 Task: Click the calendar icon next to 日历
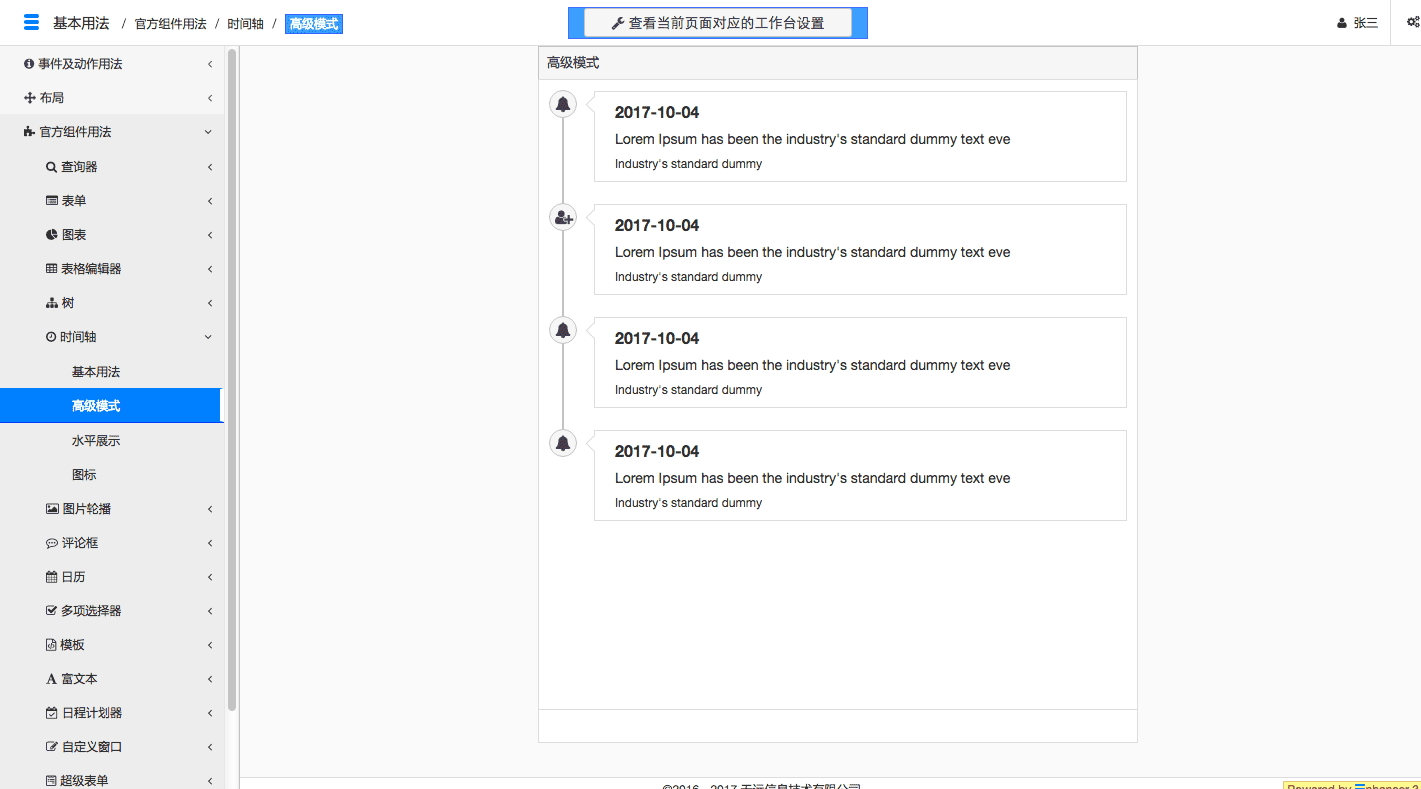(51, 577)
